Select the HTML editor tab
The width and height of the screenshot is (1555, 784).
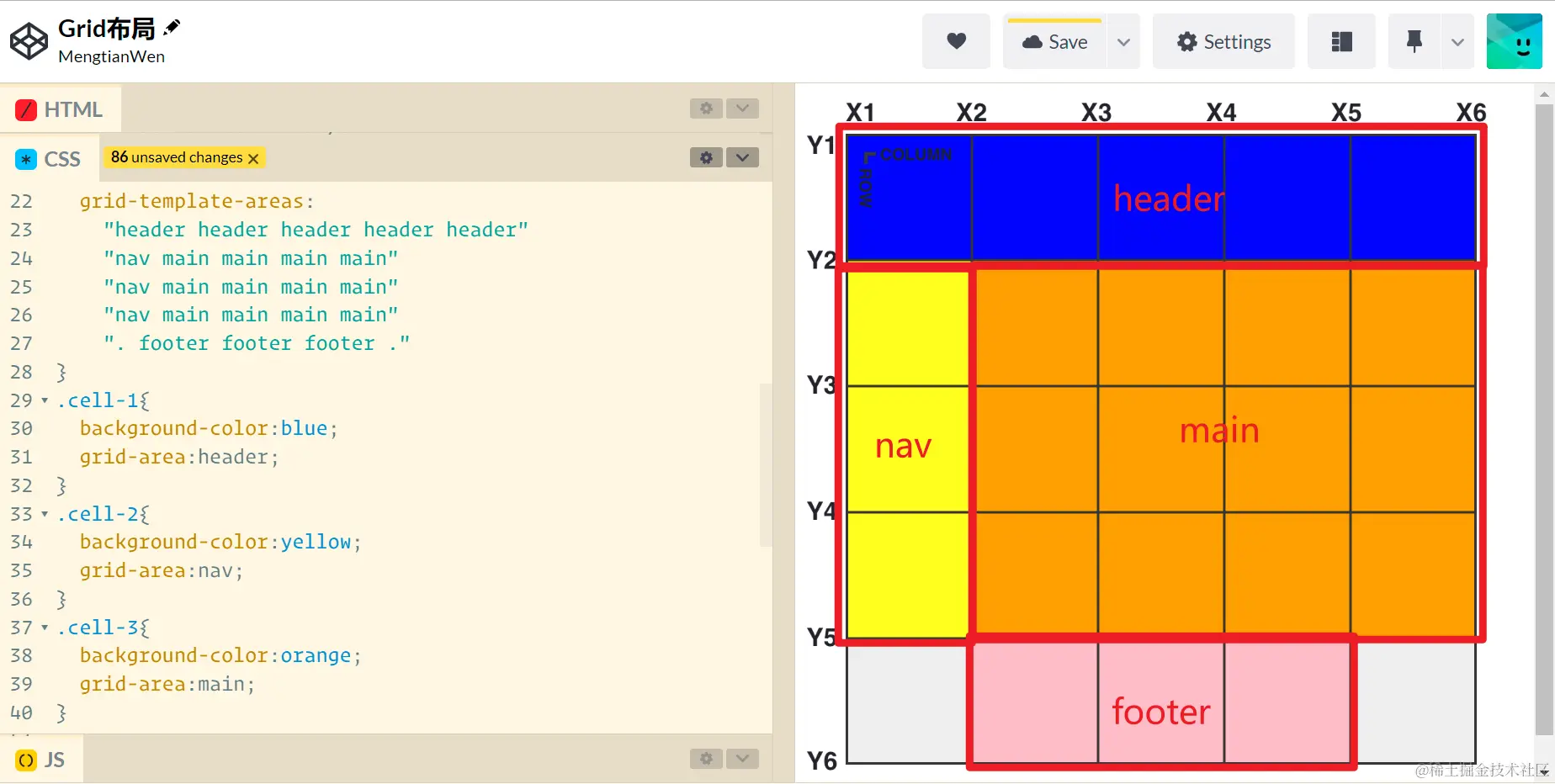click(x=61, y=109)
